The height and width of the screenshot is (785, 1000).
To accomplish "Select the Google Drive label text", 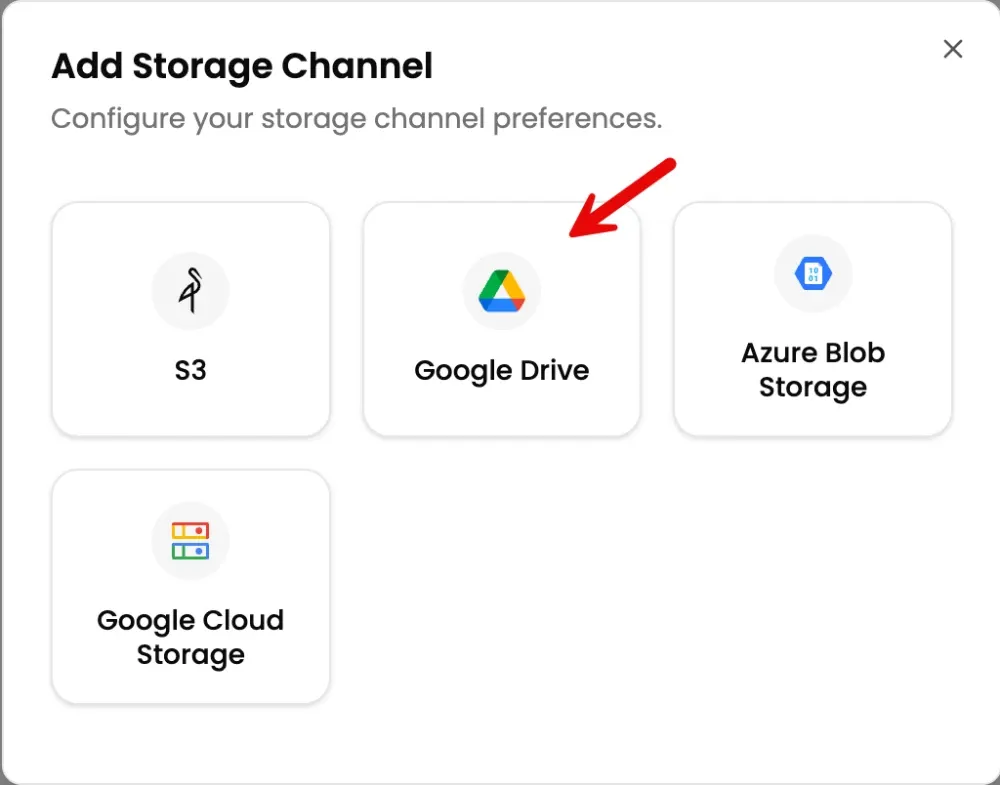I will point(502,370).
